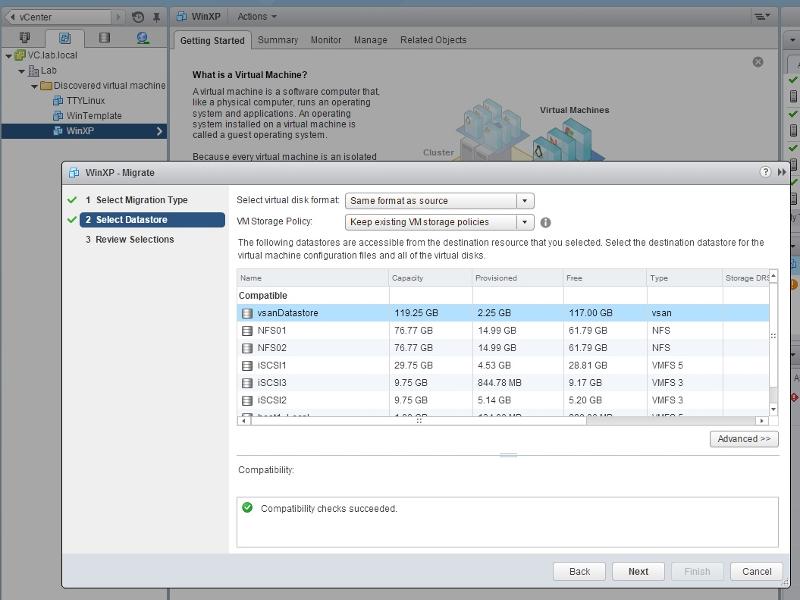Sort datastores by Provisioned column

coord(517,278)
